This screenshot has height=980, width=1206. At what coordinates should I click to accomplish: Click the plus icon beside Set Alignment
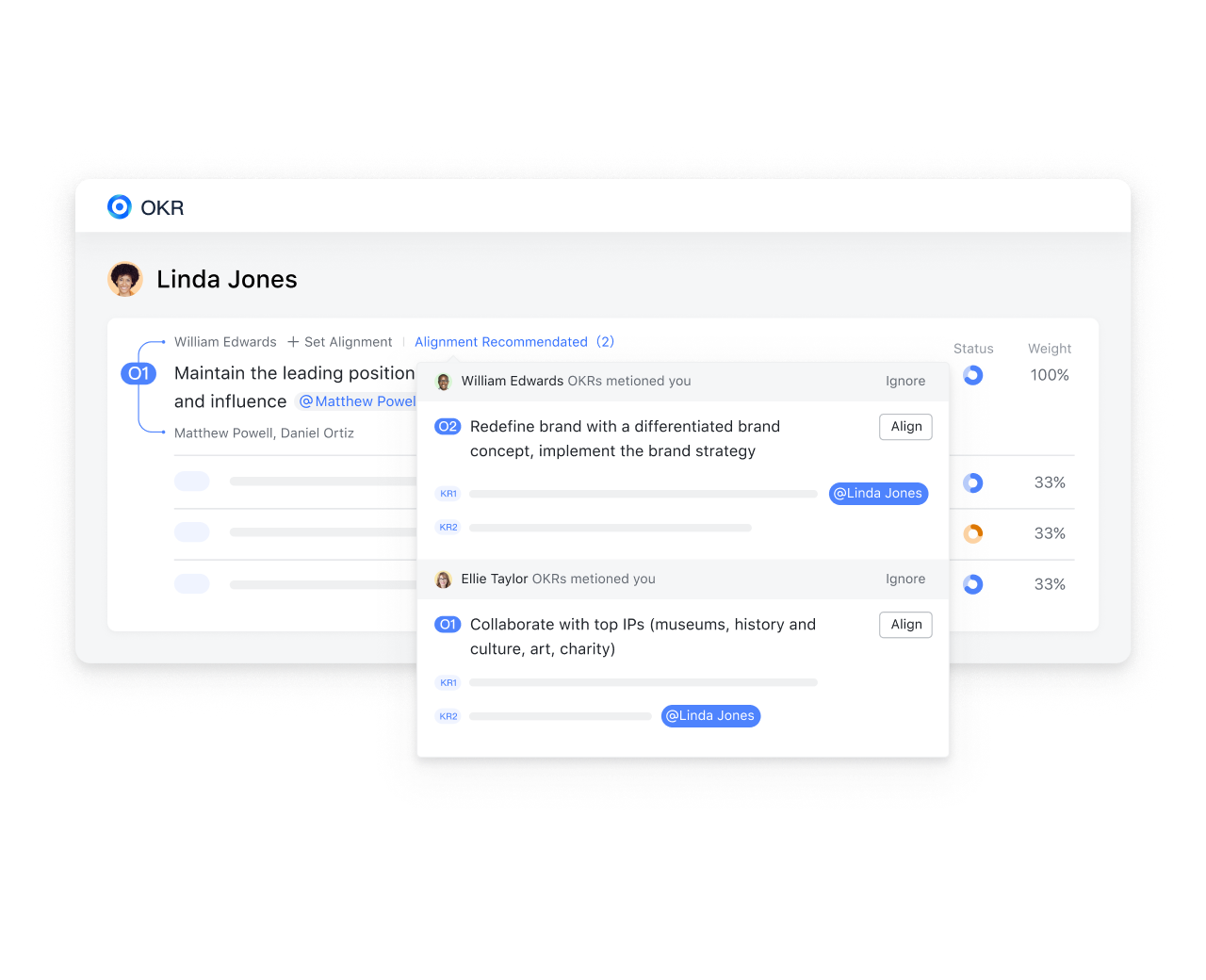[x=293, y=342]
